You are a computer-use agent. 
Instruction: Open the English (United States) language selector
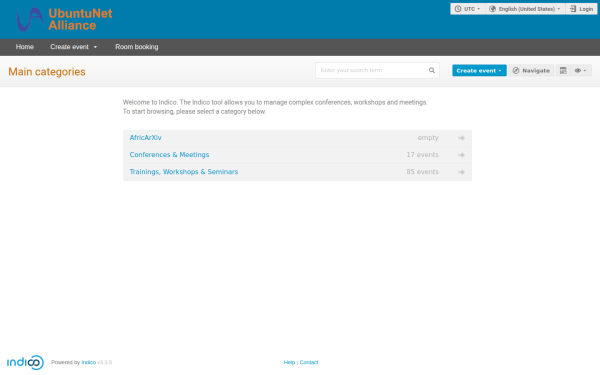[x=525, y=9]
